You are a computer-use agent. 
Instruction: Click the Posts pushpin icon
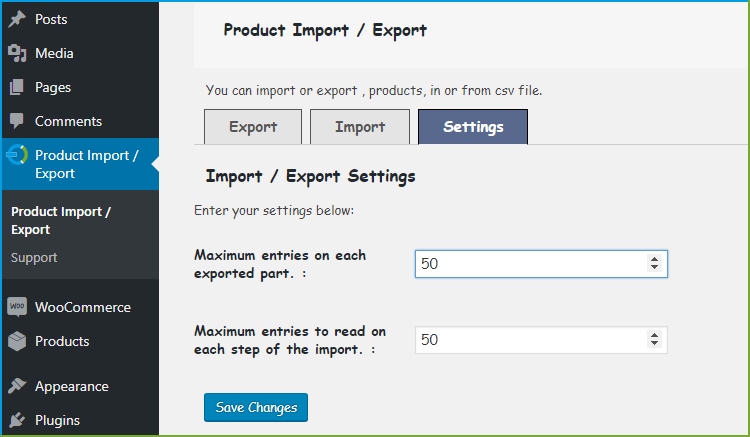pyautogui.click(x=17, y=19)
